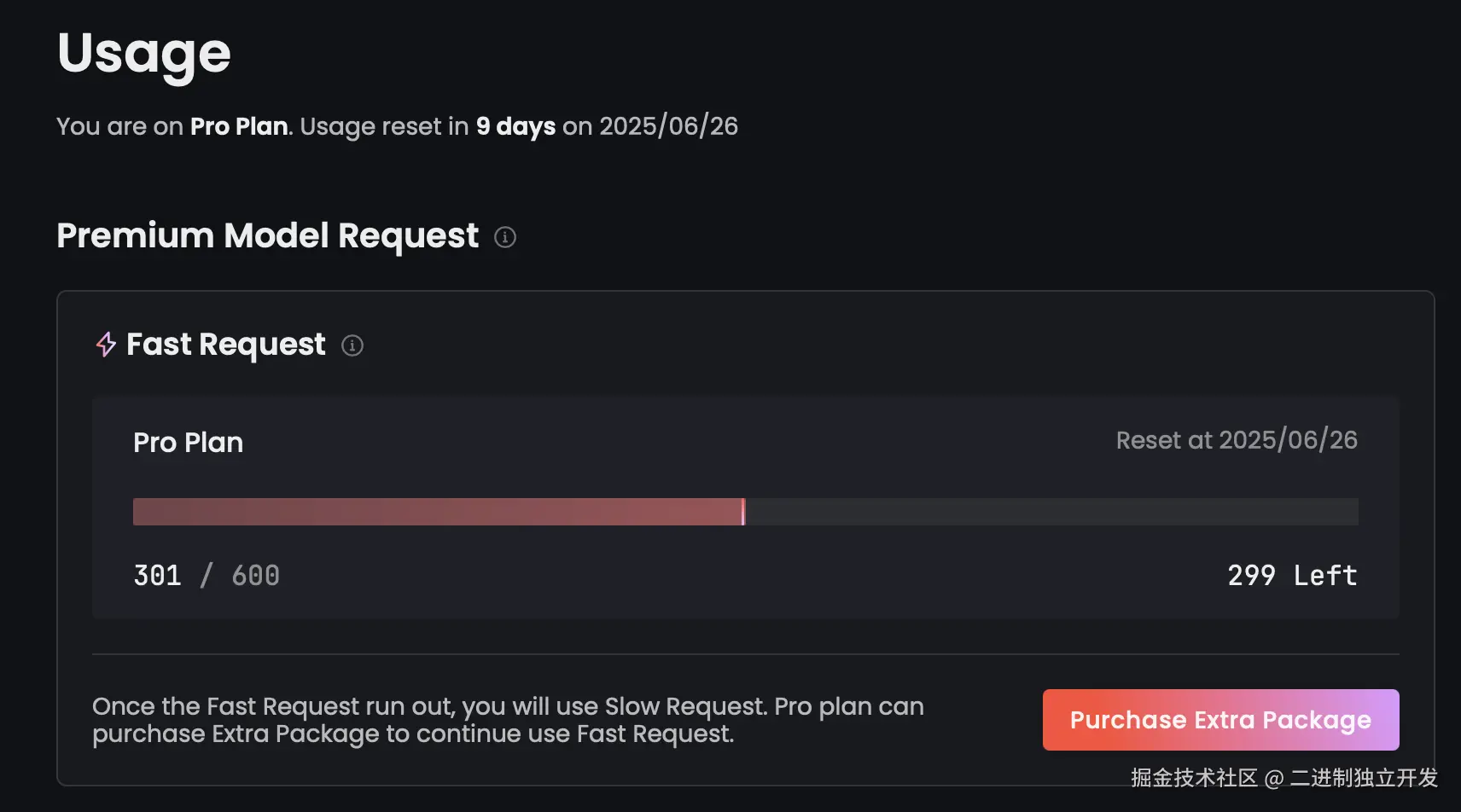Click the Pro Plan card label
This screenshot has height=812, width=1461.
pos(189,443)
